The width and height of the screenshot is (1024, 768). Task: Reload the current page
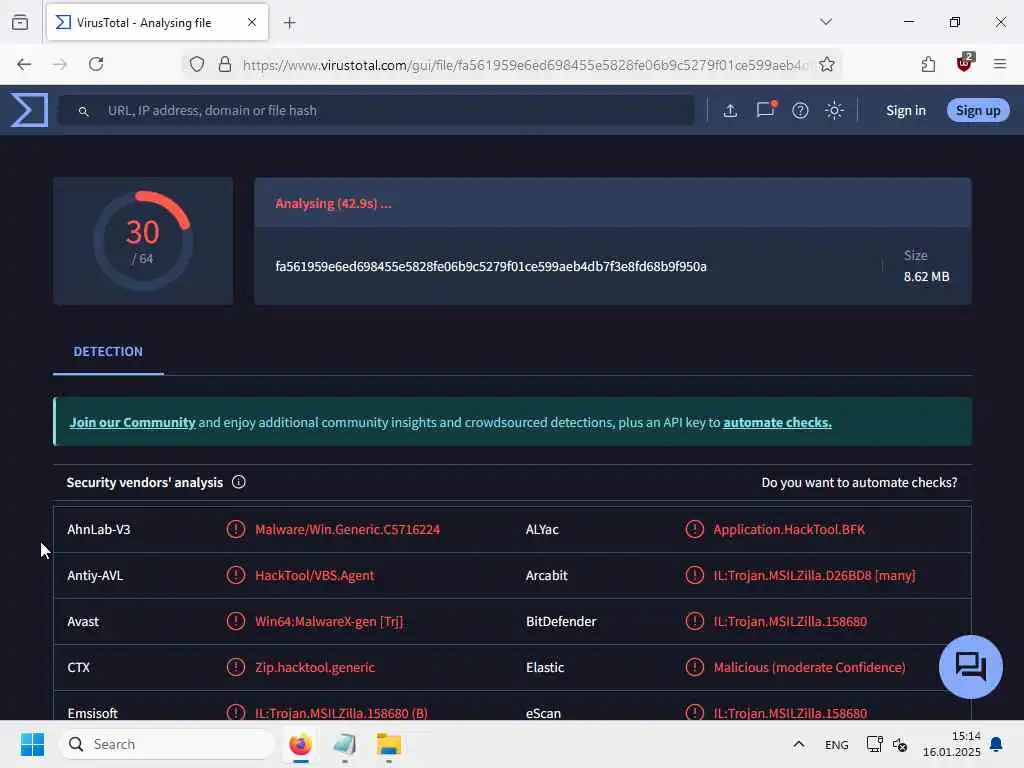pyautogui.click(x=96, y=64)
